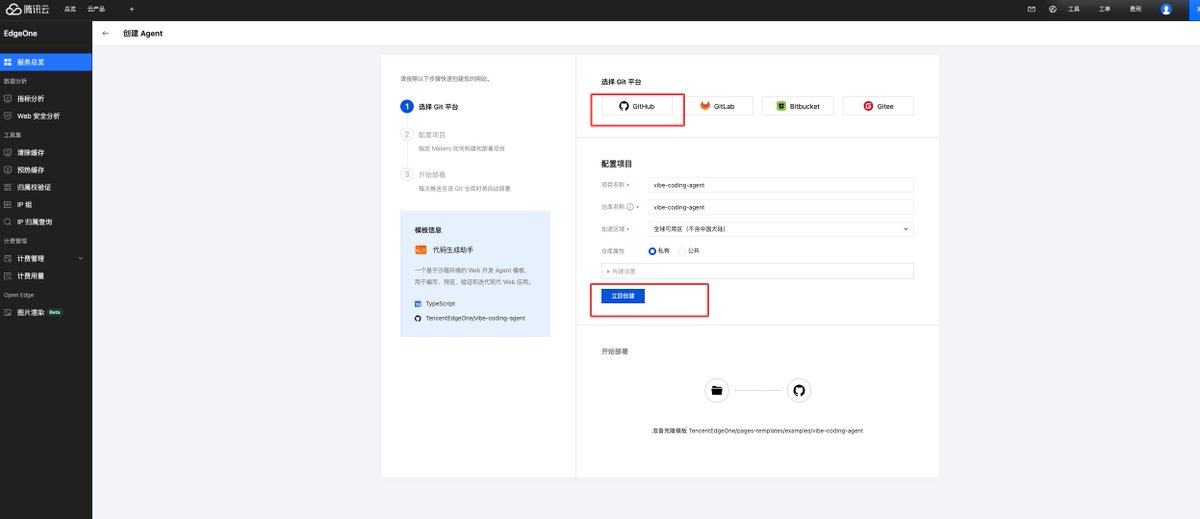
Task: Click the GitHub circle icon under 开始部署
Action: tap(798, 391)
